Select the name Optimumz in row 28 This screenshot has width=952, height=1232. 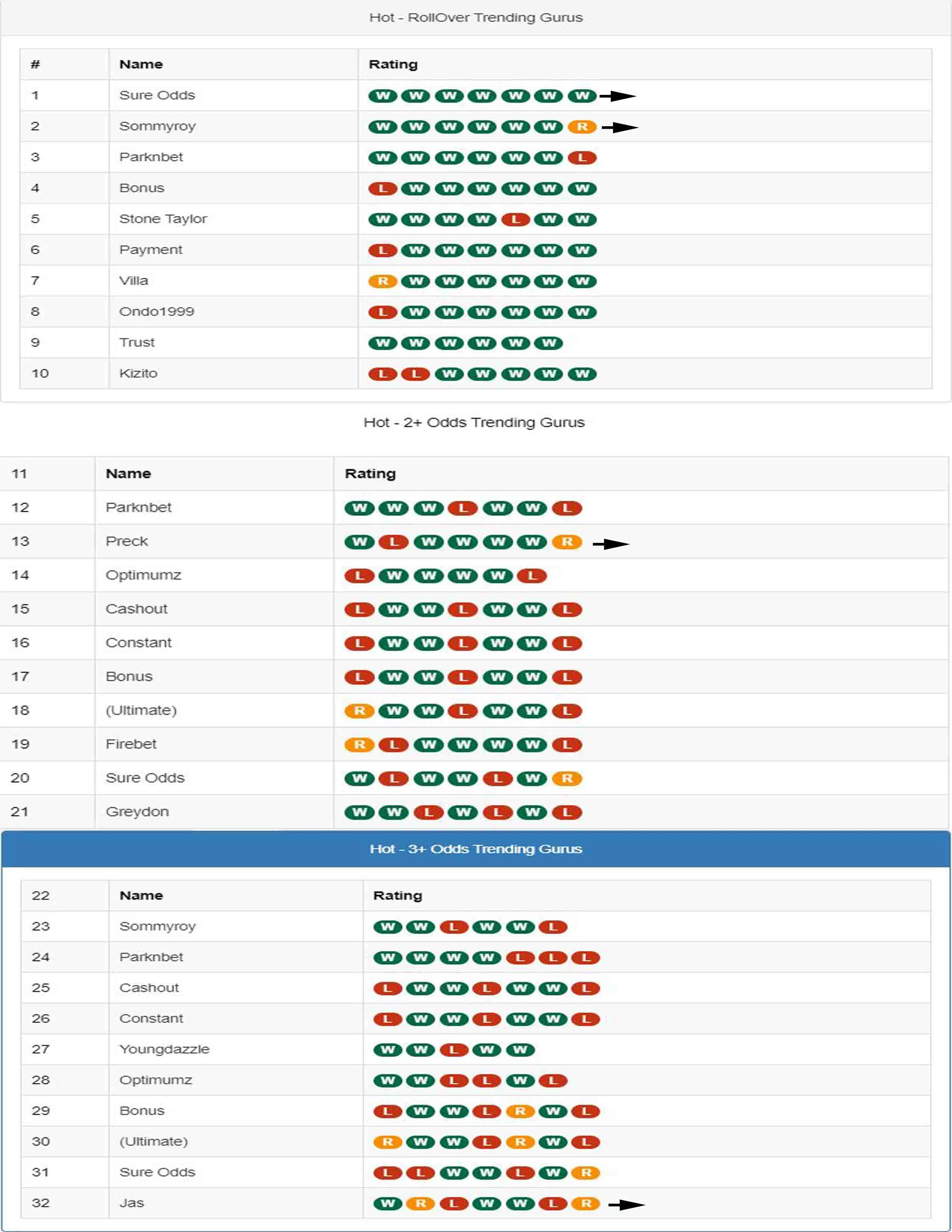(156, 1080)
